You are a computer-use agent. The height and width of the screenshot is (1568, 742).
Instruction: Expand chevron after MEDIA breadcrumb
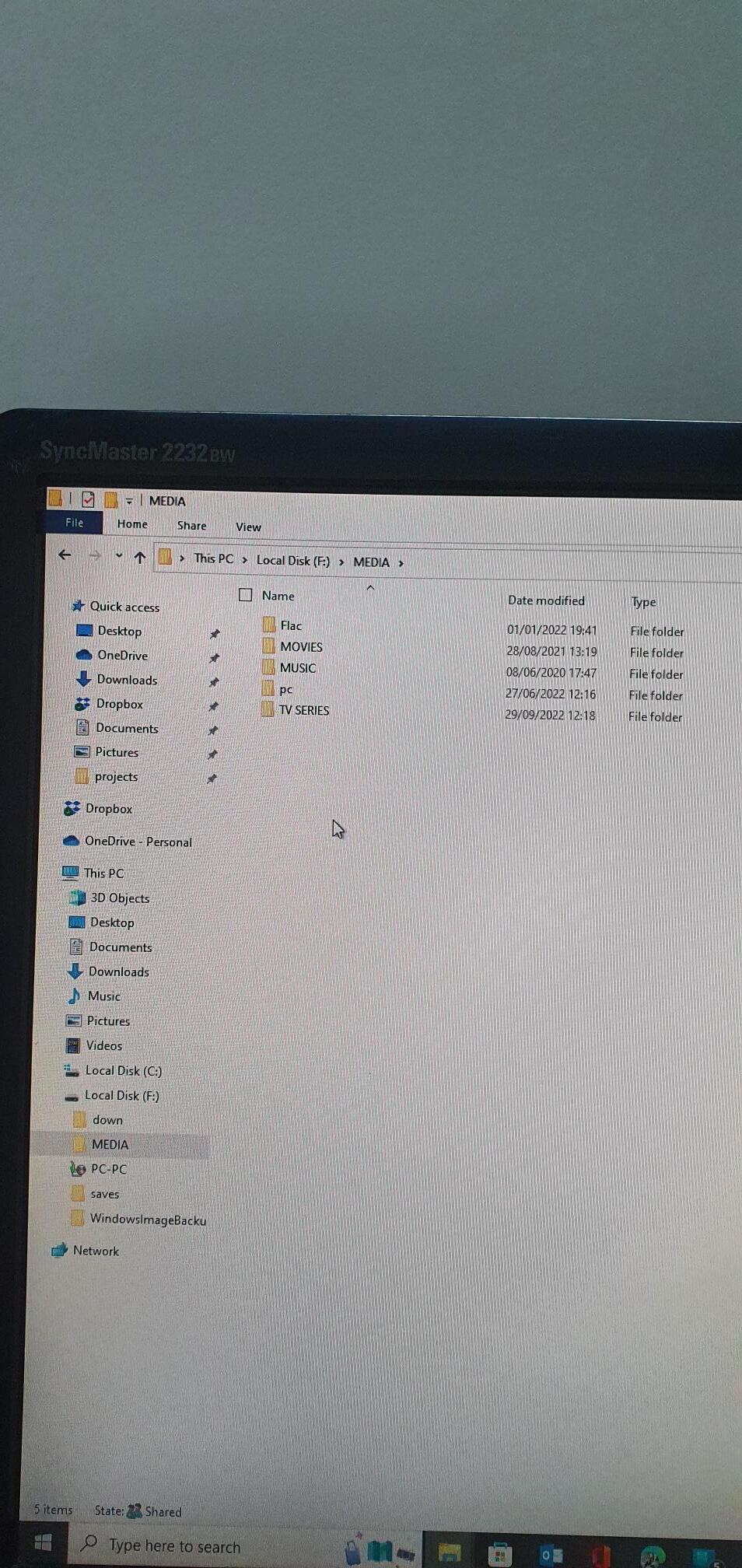(x=401, y=562)
